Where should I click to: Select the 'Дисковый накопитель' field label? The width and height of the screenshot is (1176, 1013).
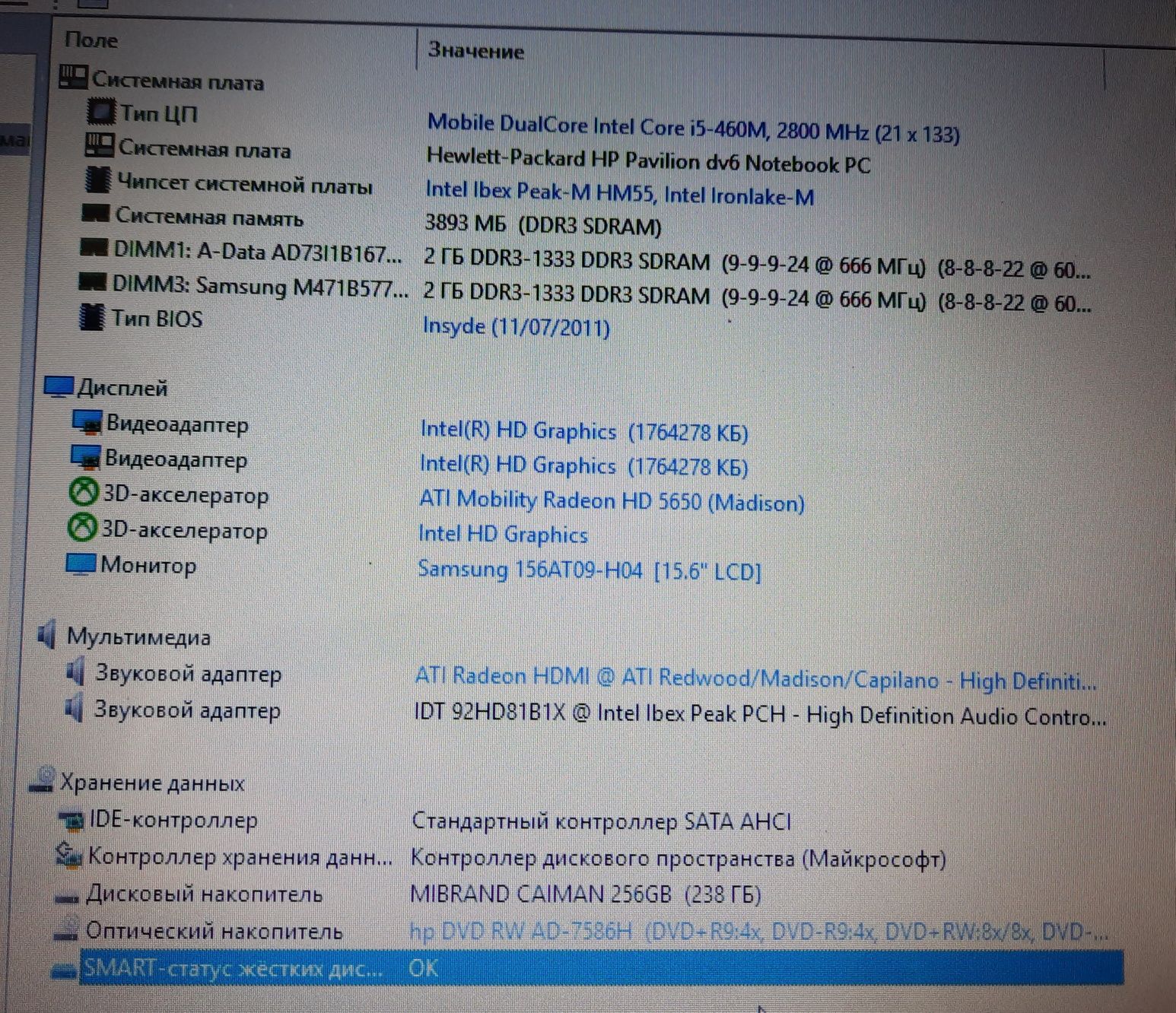click(205, 894)
